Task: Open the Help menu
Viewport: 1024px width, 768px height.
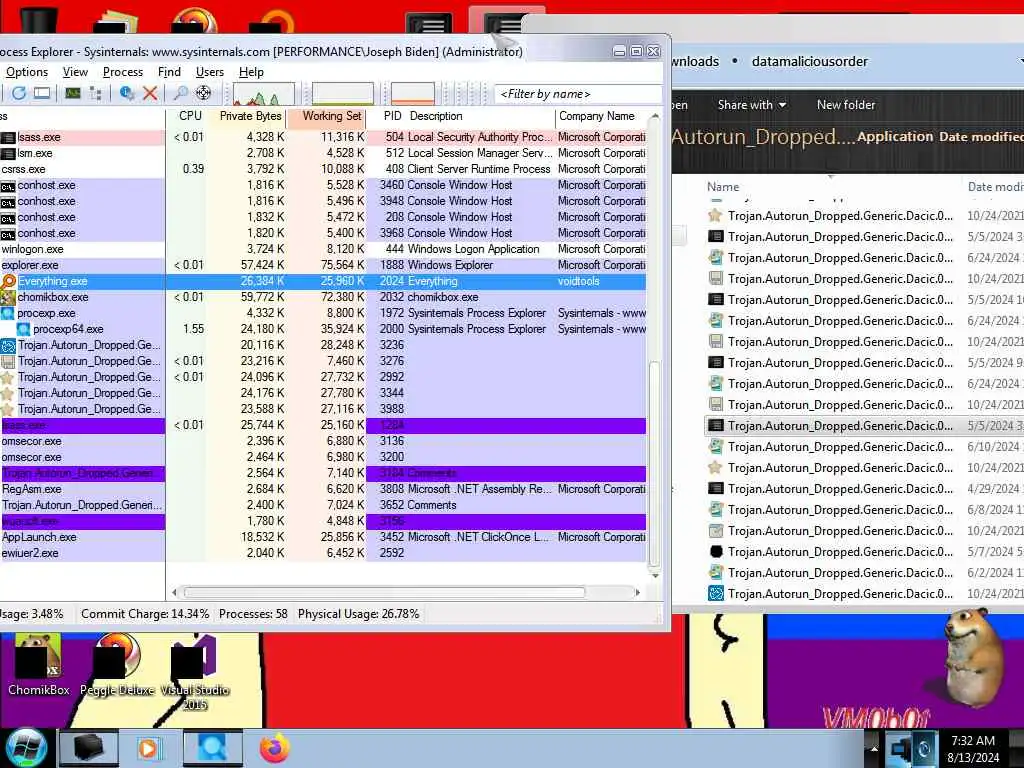Action: pos(251,72)
